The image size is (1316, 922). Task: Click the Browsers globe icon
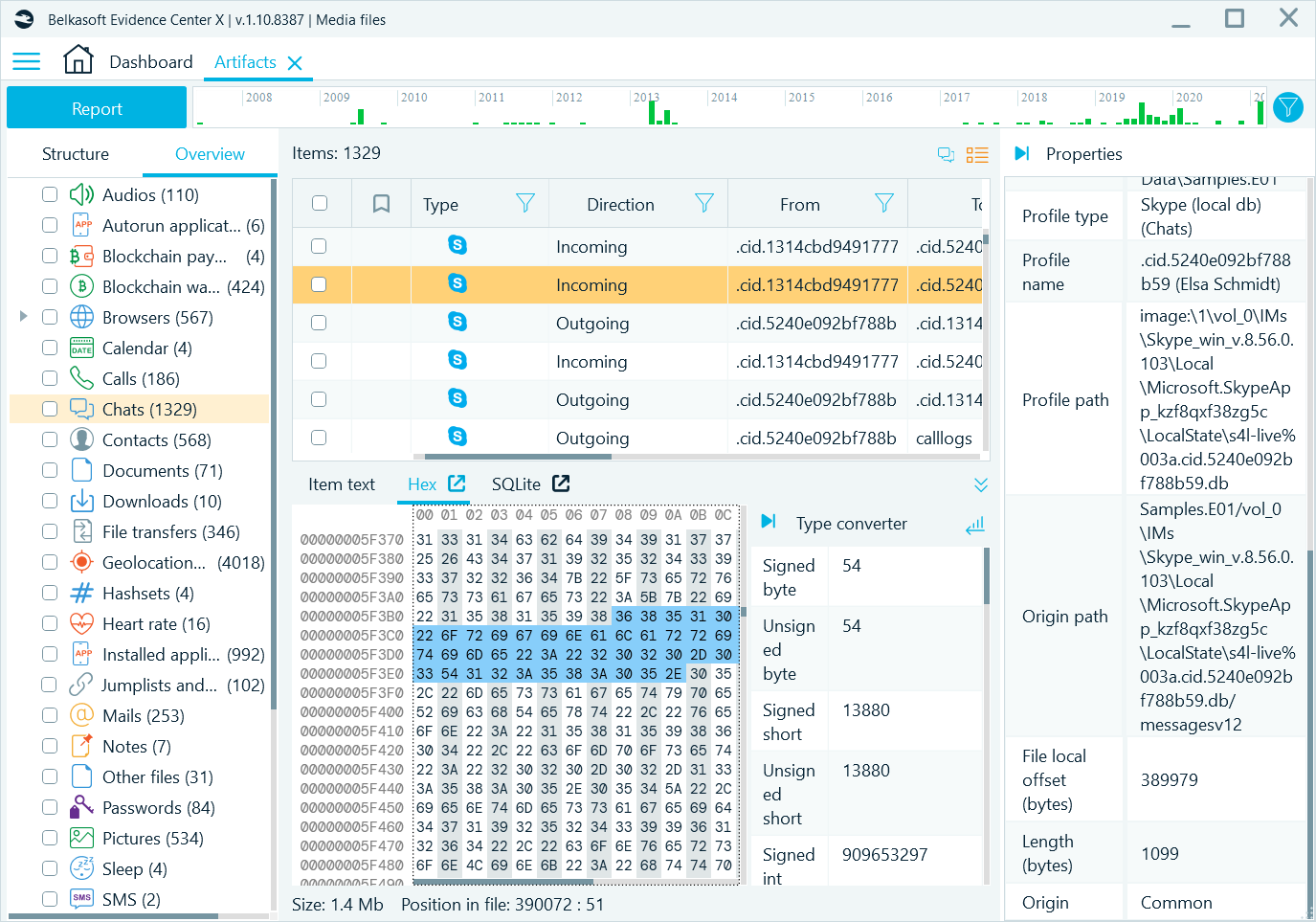click(82, 317)
